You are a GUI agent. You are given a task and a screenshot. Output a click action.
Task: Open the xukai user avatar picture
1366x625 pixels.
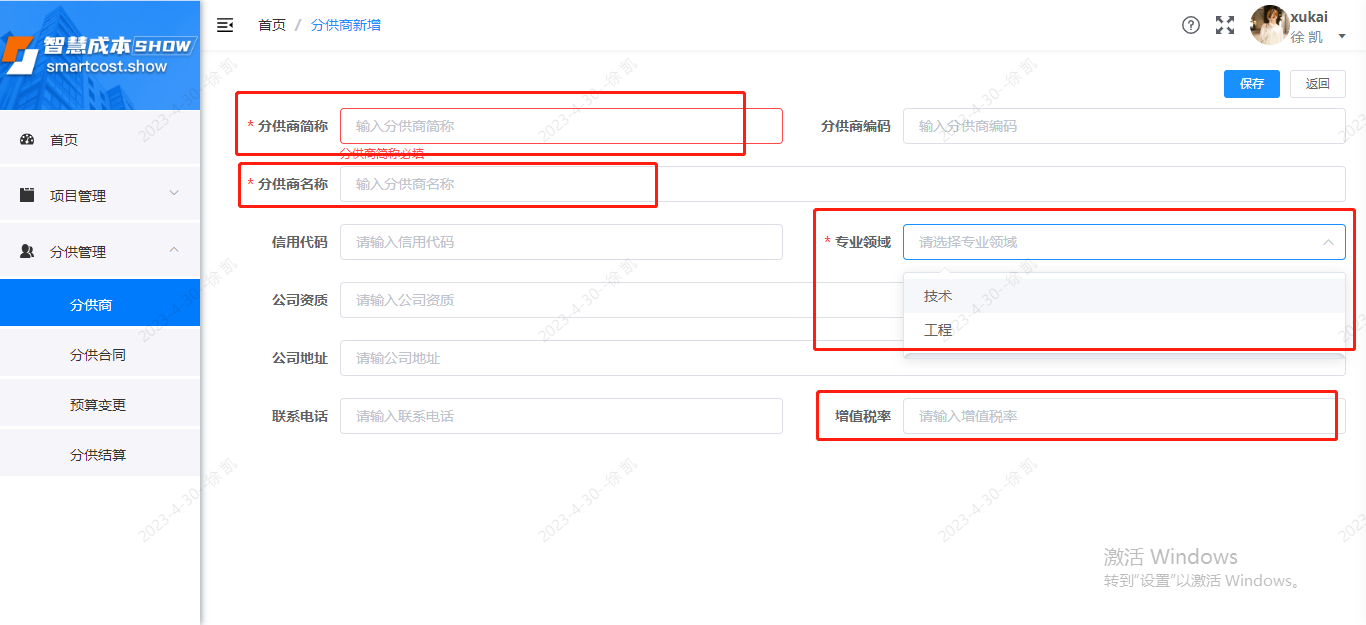(1267, 25)
